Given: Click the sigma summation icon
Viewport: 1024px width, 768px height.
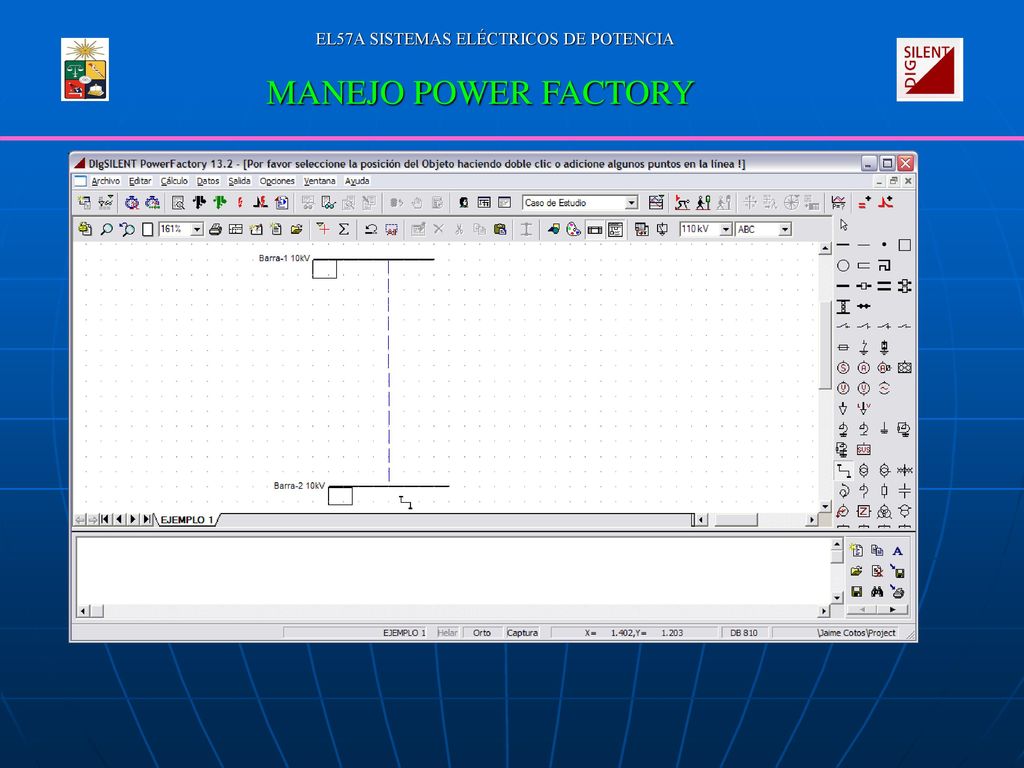Looking at the screenshot, I should (344, 229).
